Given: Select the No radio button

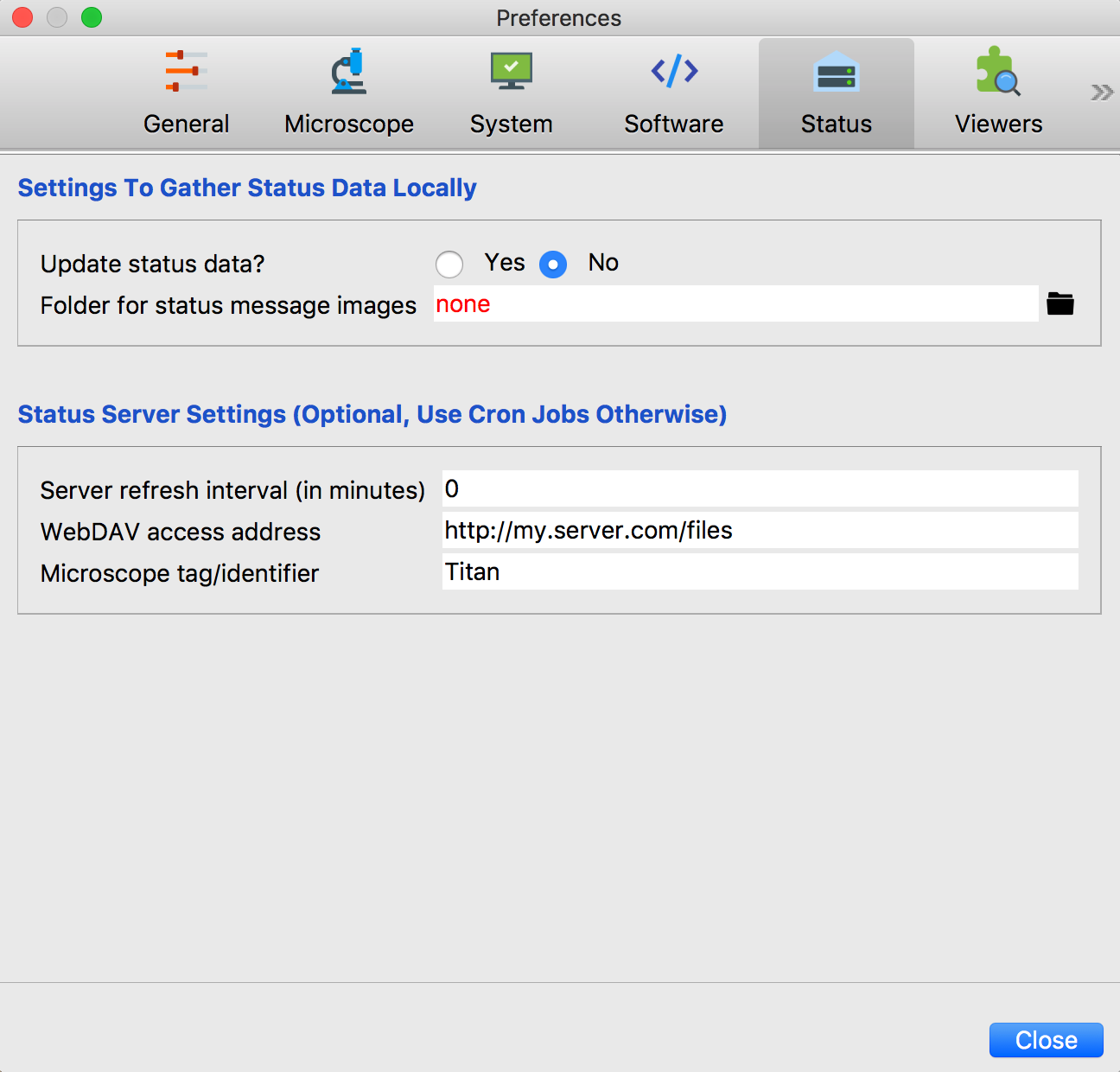Looking at the screenshot, I should tap(553, 265).
